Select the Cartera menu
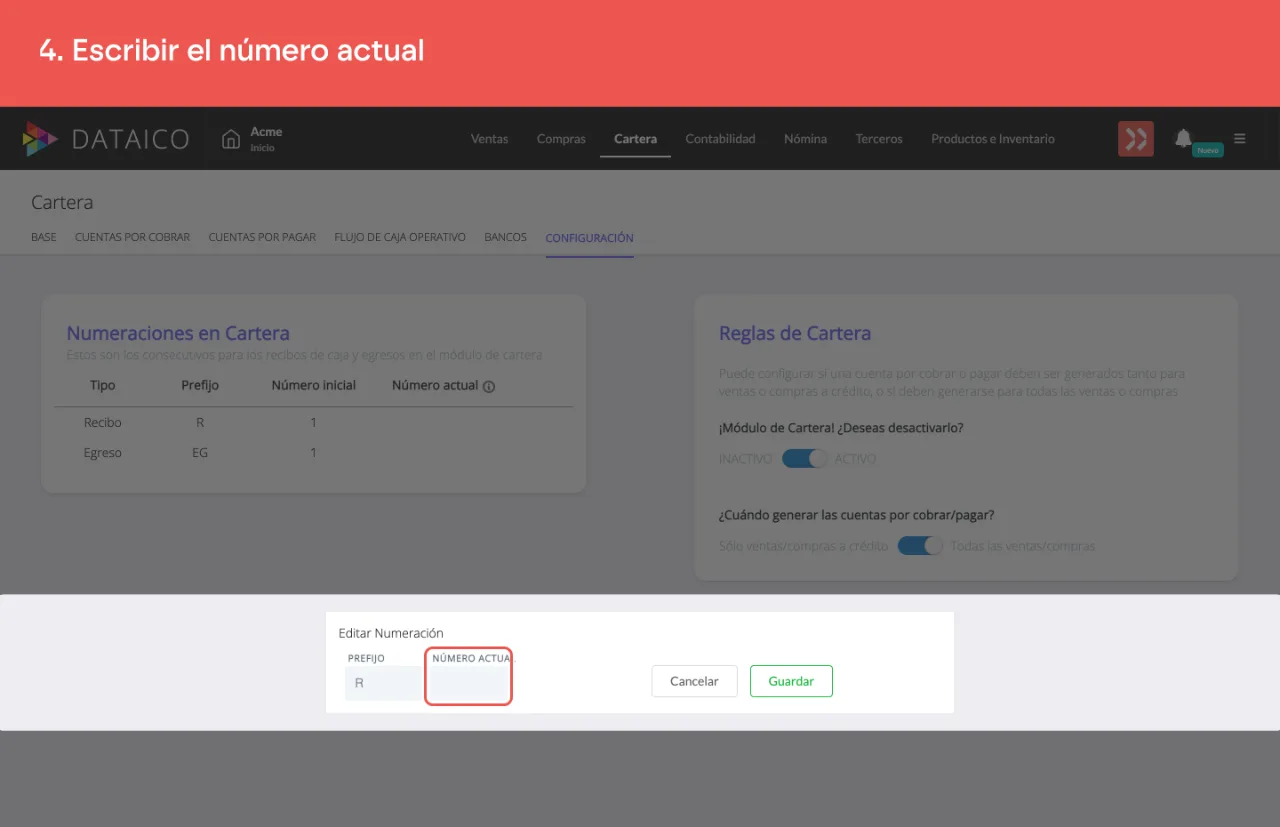The height and width of the screenshot is (827, 1280). [635, 139]
